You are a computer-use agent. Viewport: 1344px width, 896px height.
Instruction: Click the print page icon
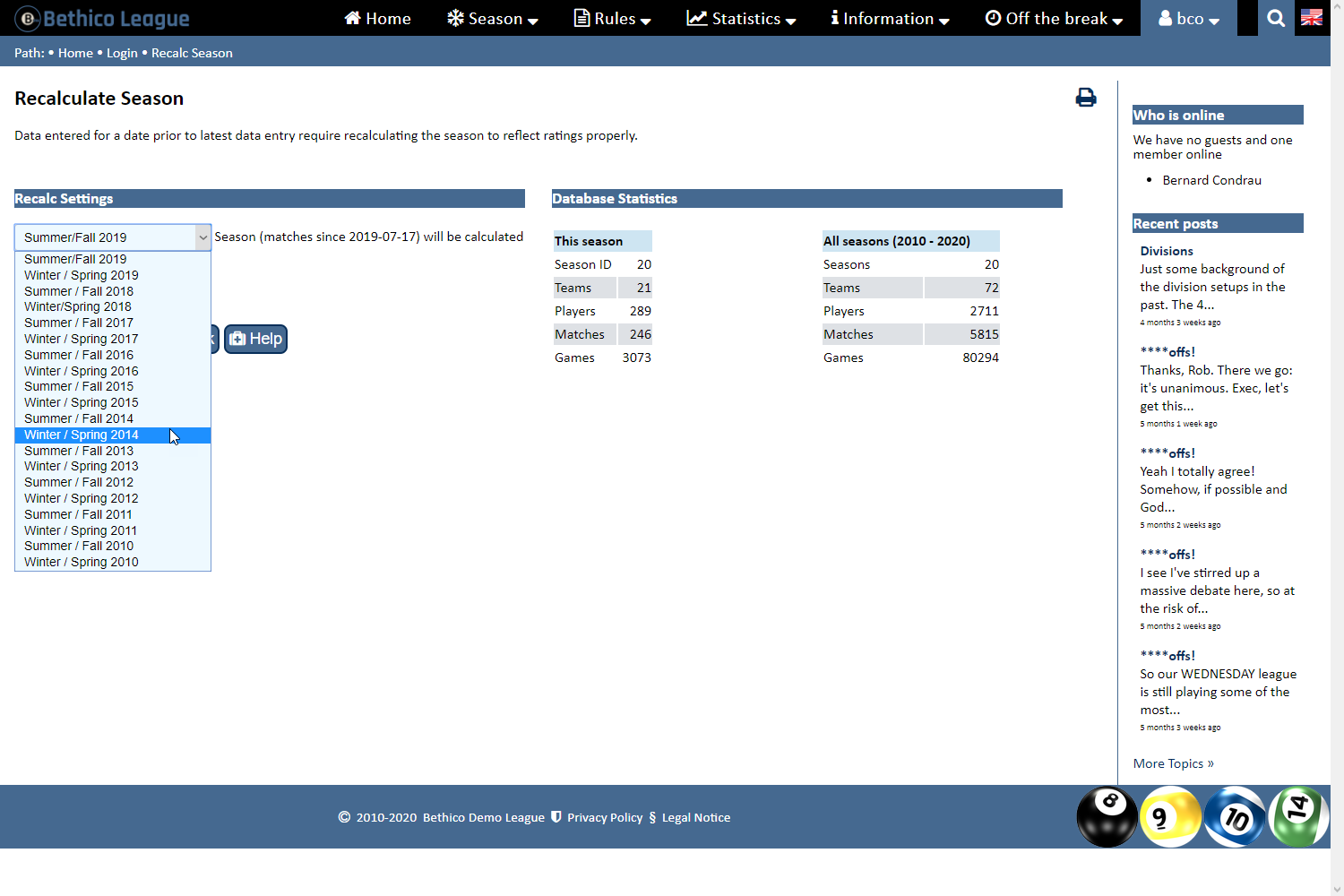coord(1085,98)
